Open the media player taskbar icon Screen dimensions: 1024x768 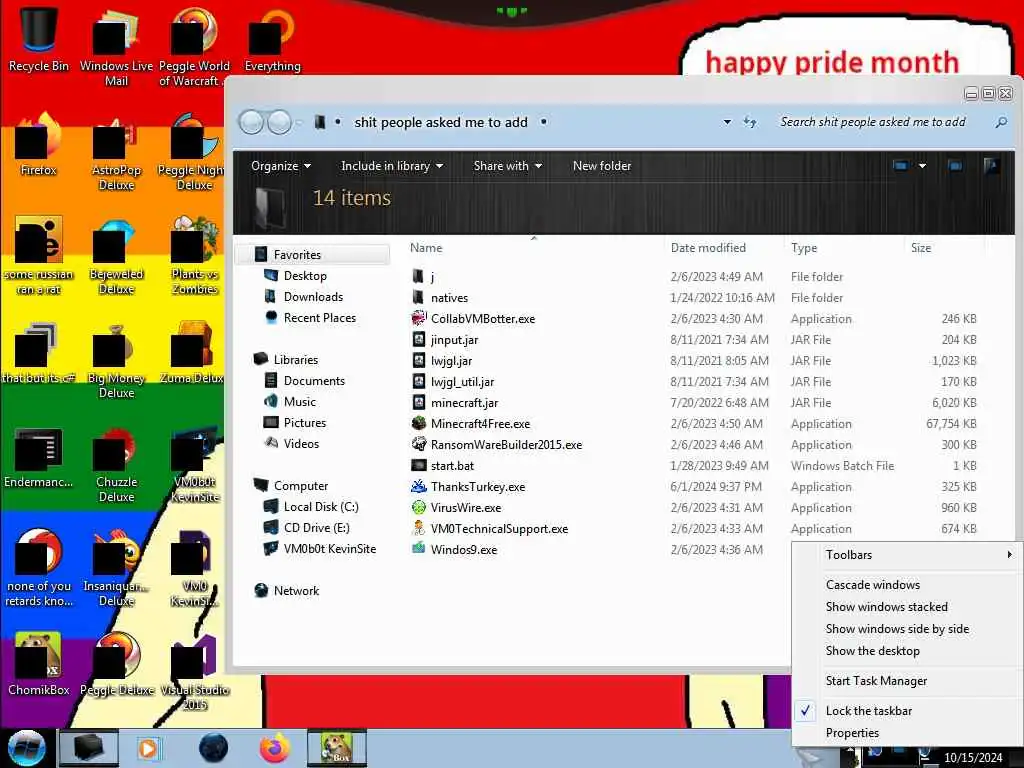(148, 748)
